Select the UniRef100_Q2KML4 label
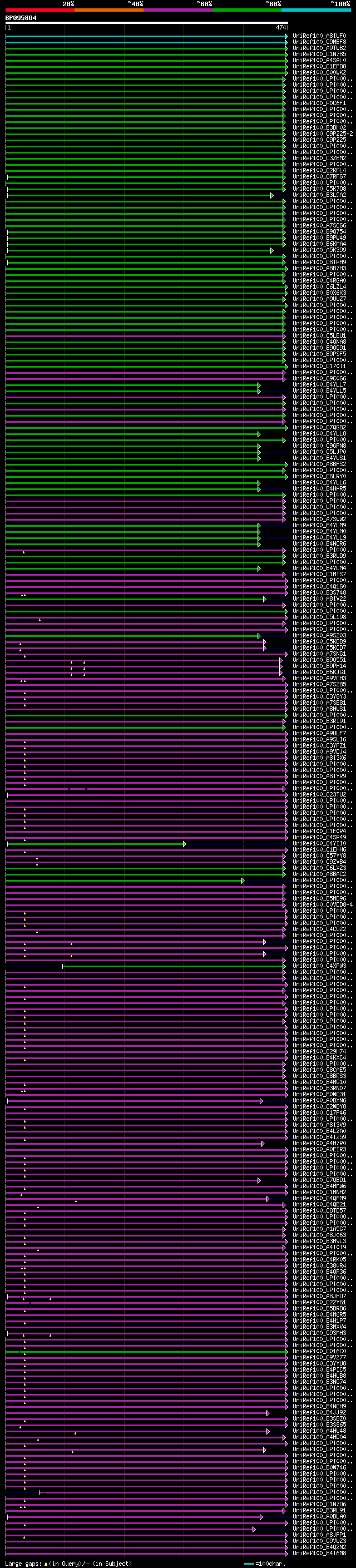Viewport: 356px width, 1568px height. 319,170
